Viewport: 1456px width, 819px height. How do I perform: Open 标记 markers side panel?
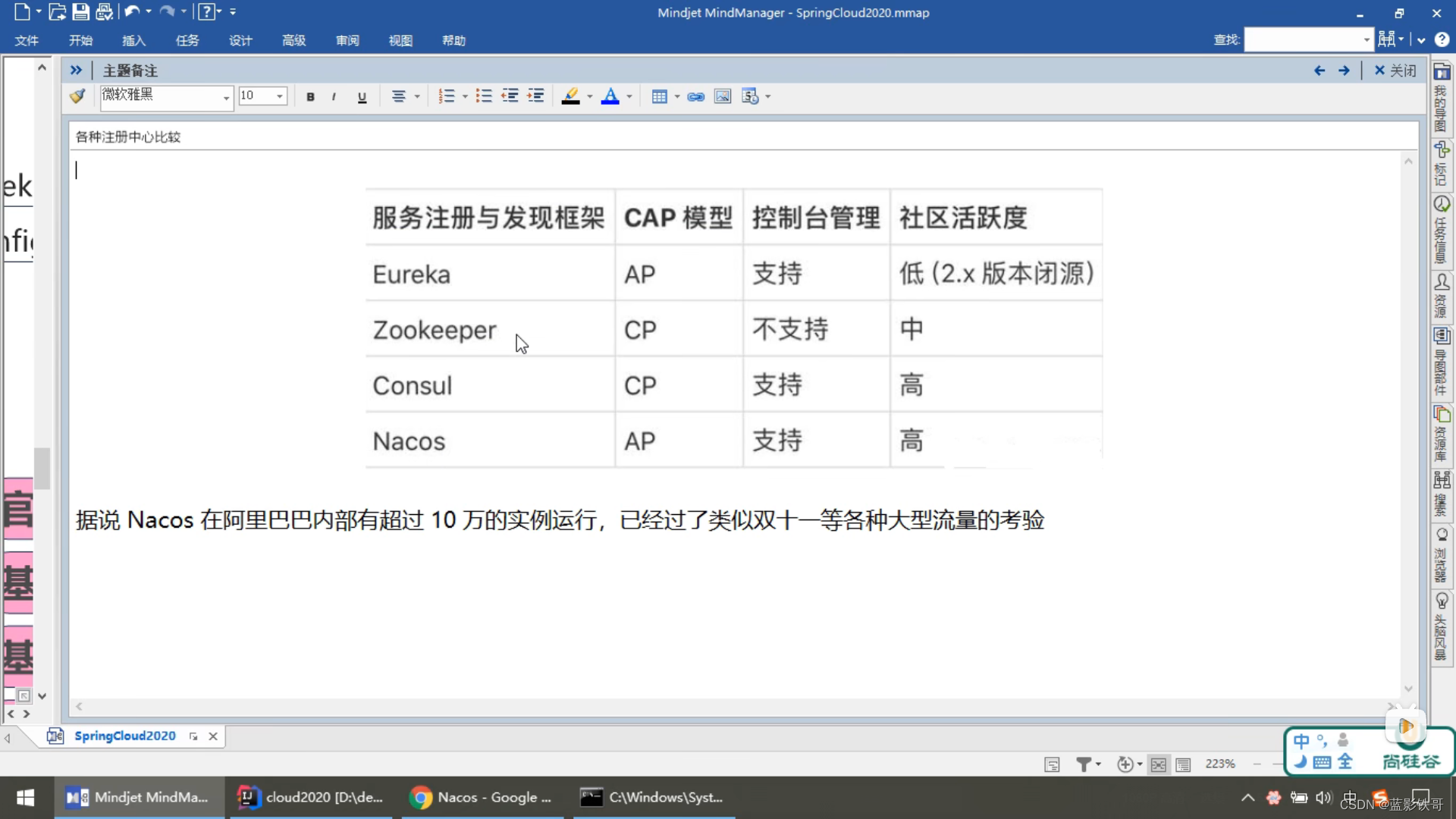1441,164
